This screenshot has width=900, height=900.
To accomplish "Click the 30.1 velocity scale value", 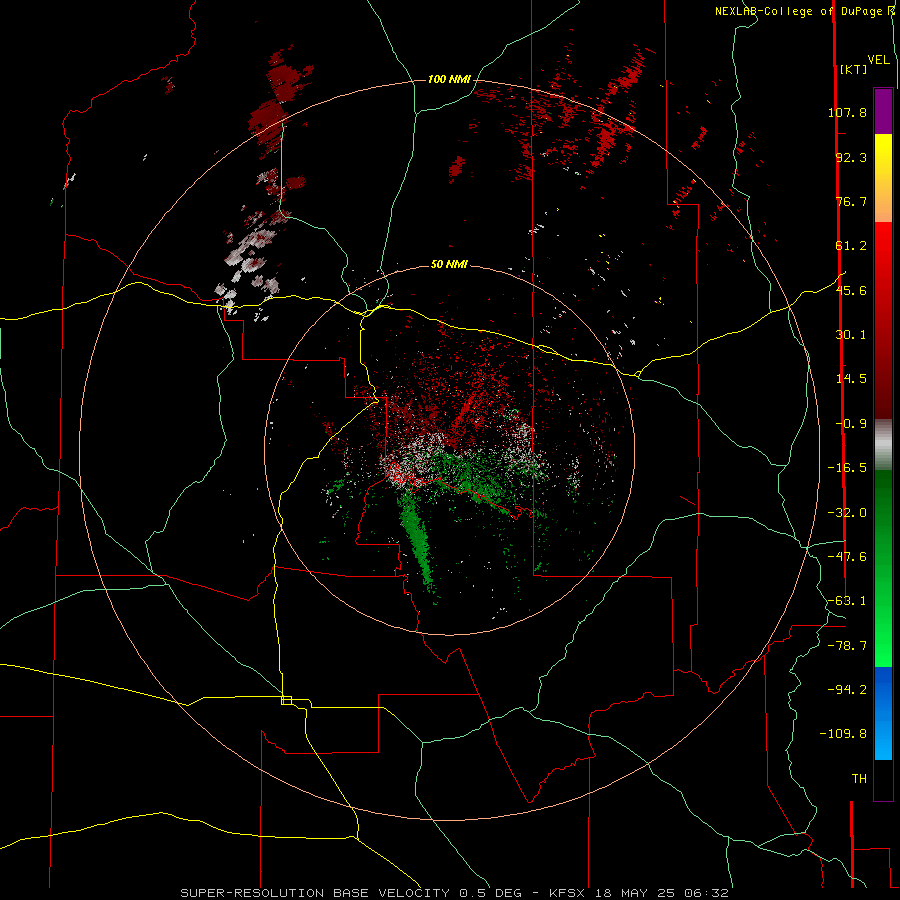I will 851,335.
